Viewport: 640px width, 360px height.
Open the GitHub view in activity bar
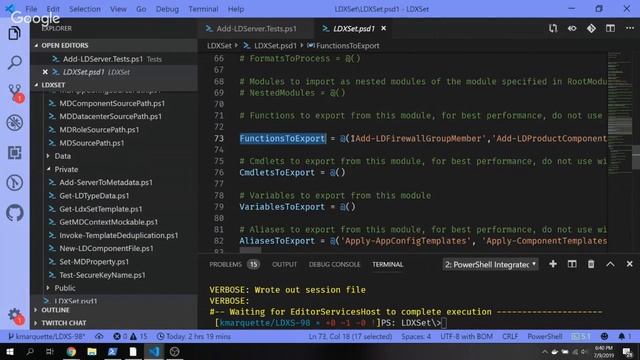(x=14, y=213)
